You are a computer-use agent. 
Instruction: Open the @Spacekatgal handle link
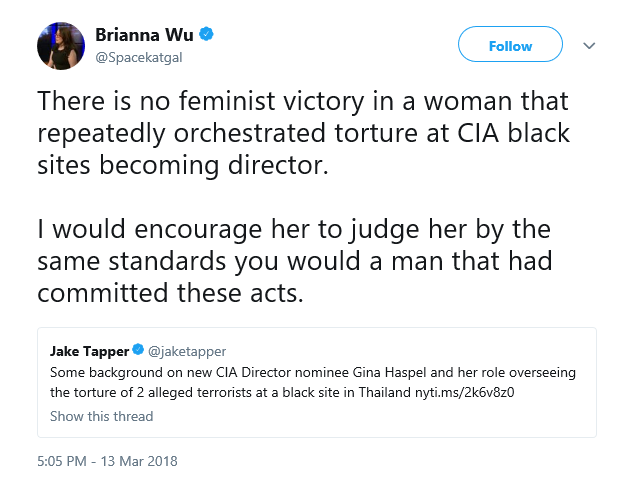pyautogui.click(x=139, y=58)
